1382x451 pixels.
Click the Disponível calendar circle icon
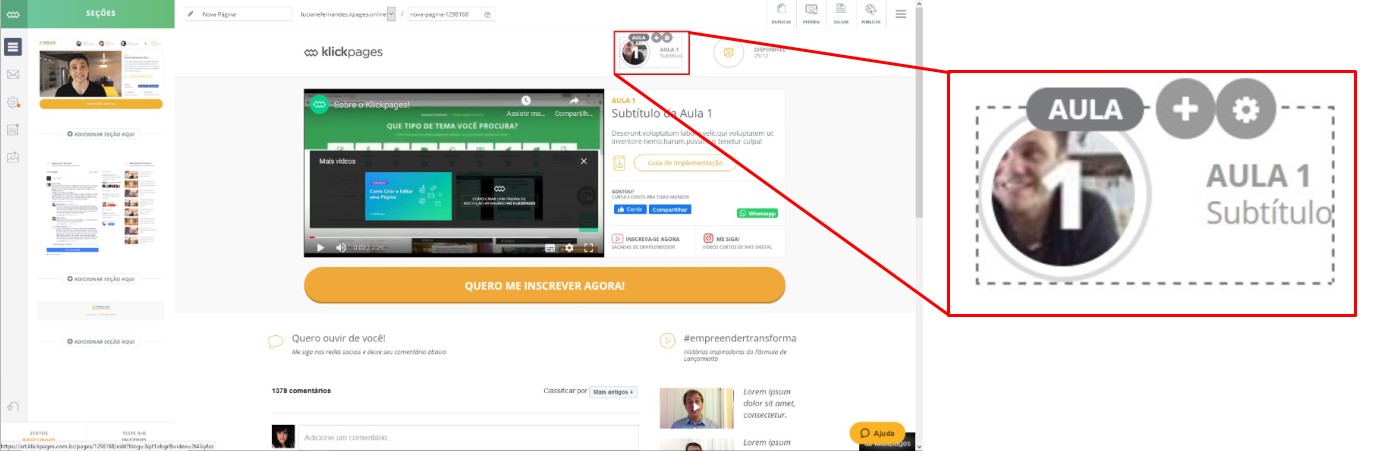point(729,52)
